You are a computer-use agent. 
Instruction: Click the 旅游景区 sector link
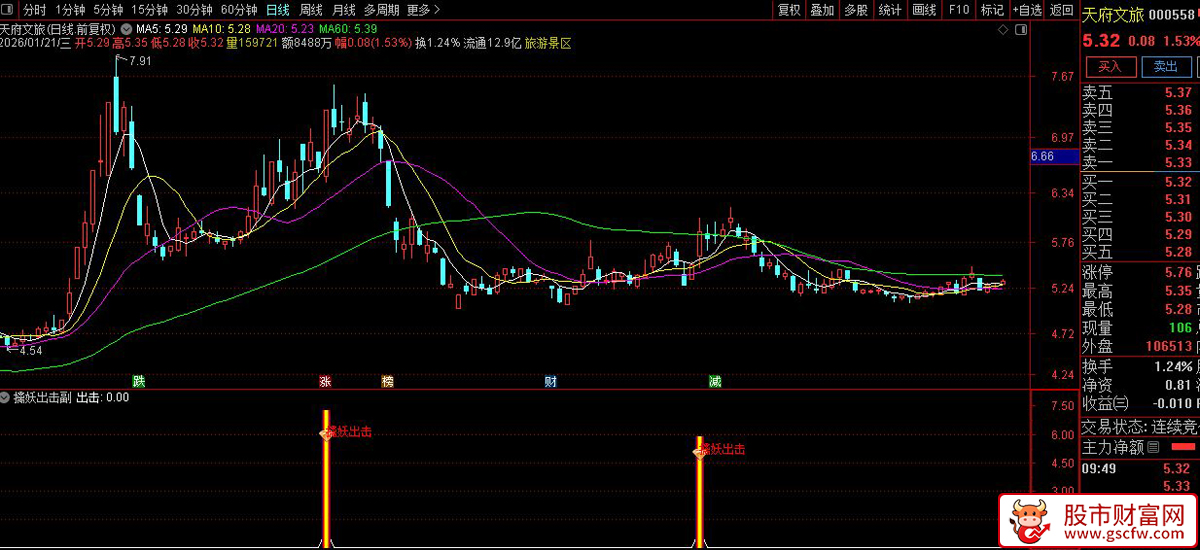[x=548, y=43]
